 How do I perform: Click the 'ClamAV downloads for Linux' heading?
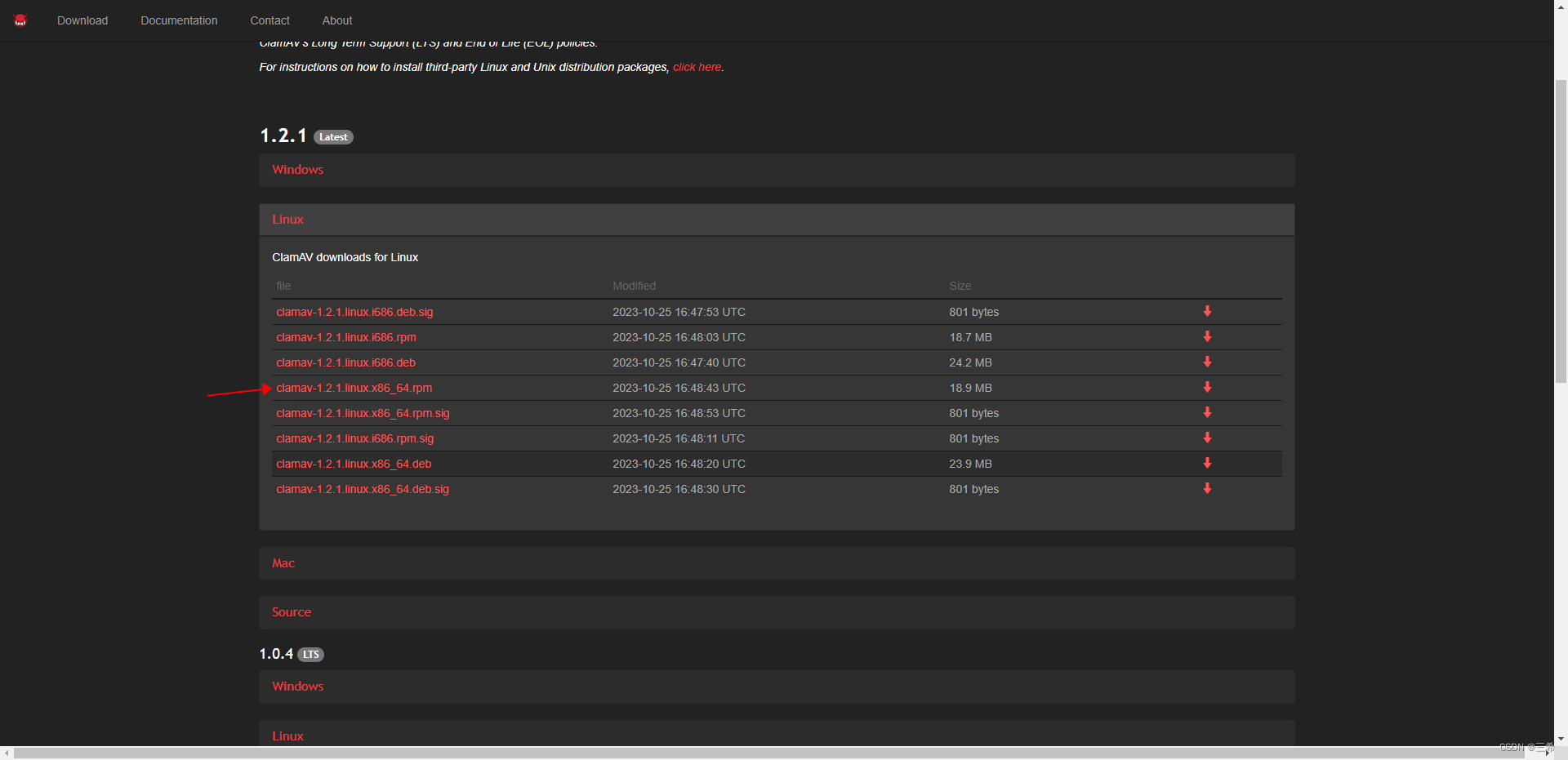[345, 257]
